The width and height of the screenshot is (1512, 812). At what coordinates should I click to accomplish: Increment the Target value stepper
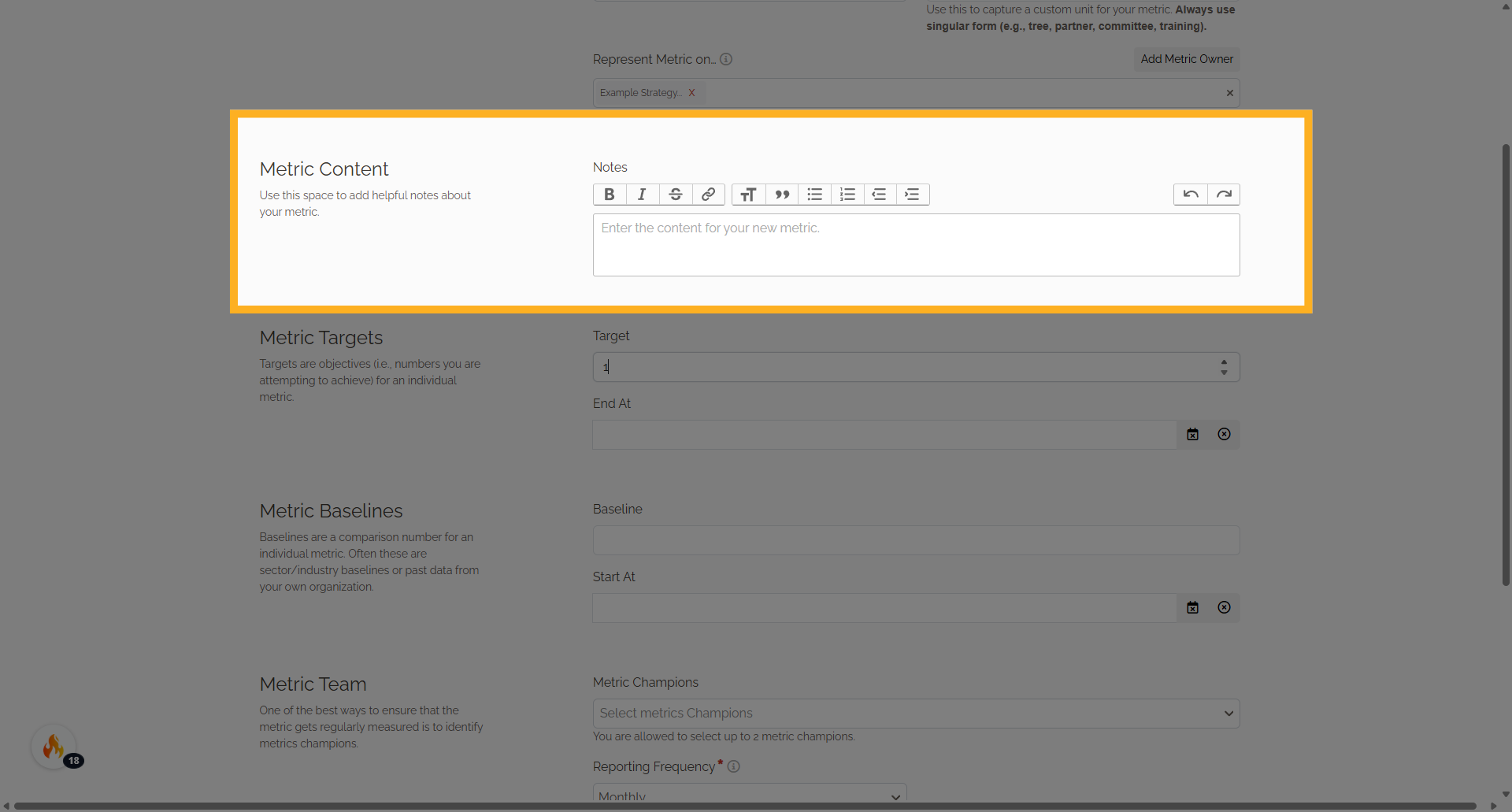coord(1224,362)
